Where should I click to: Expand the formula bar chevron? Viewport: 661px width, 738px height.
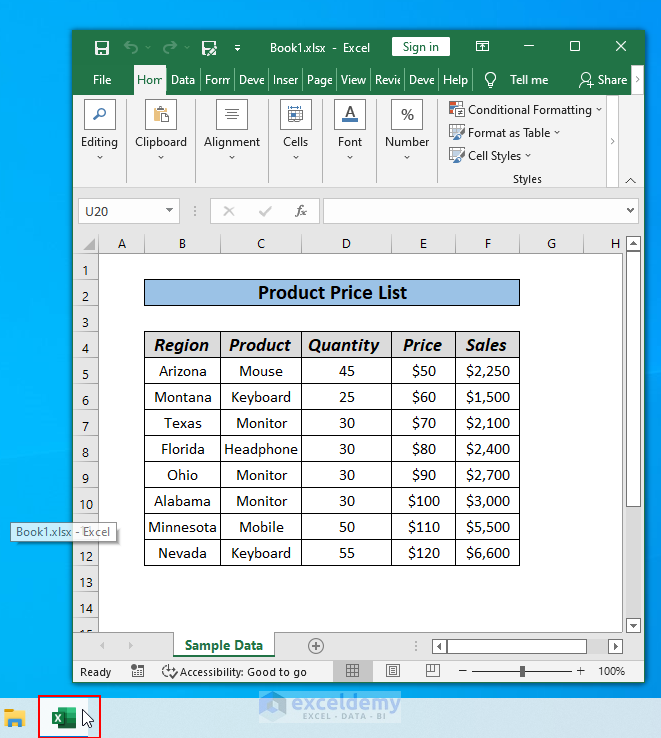pyautogui.click(x=630, y=210)
